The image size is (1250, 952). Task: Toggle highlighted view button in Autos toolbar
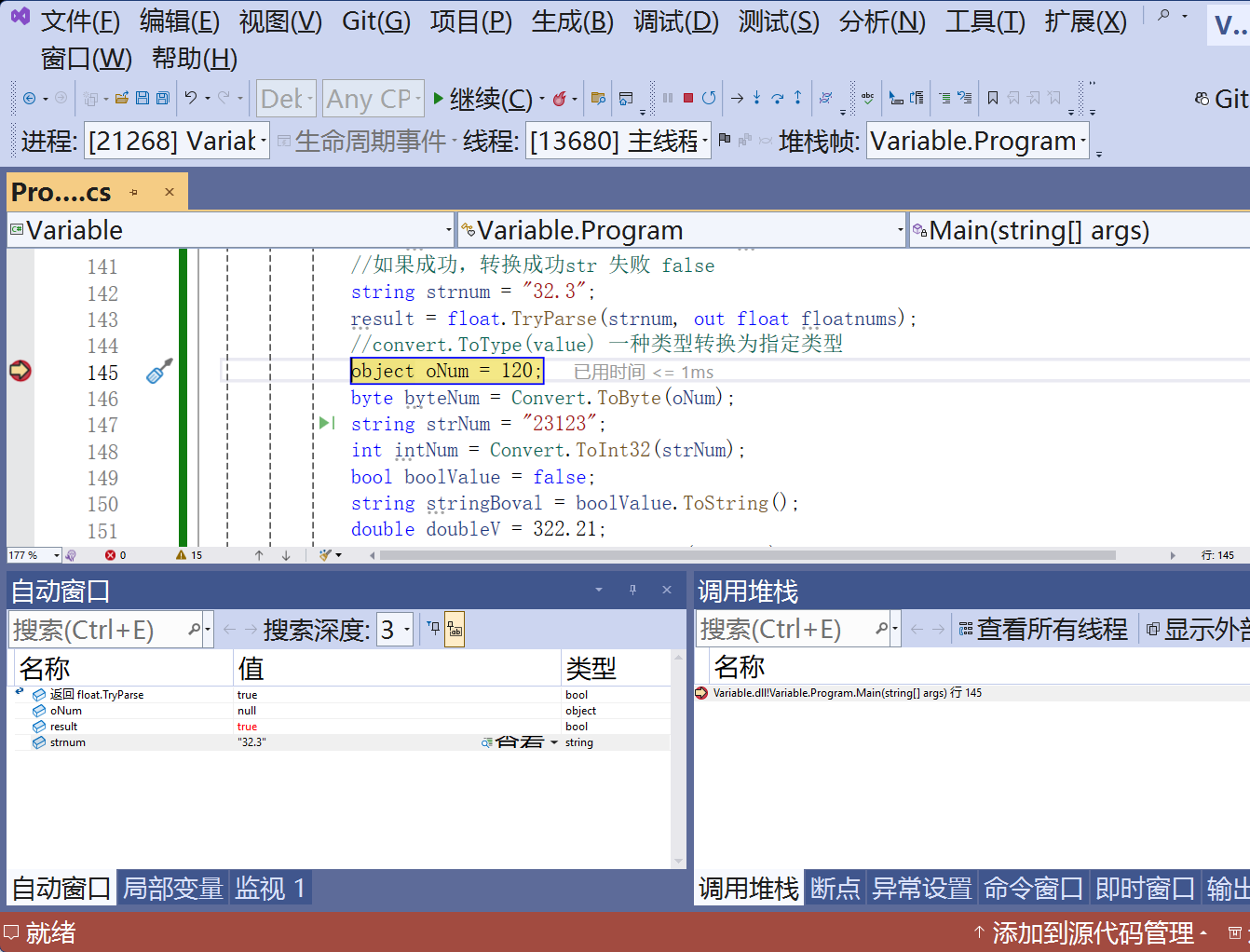[455, 630]
